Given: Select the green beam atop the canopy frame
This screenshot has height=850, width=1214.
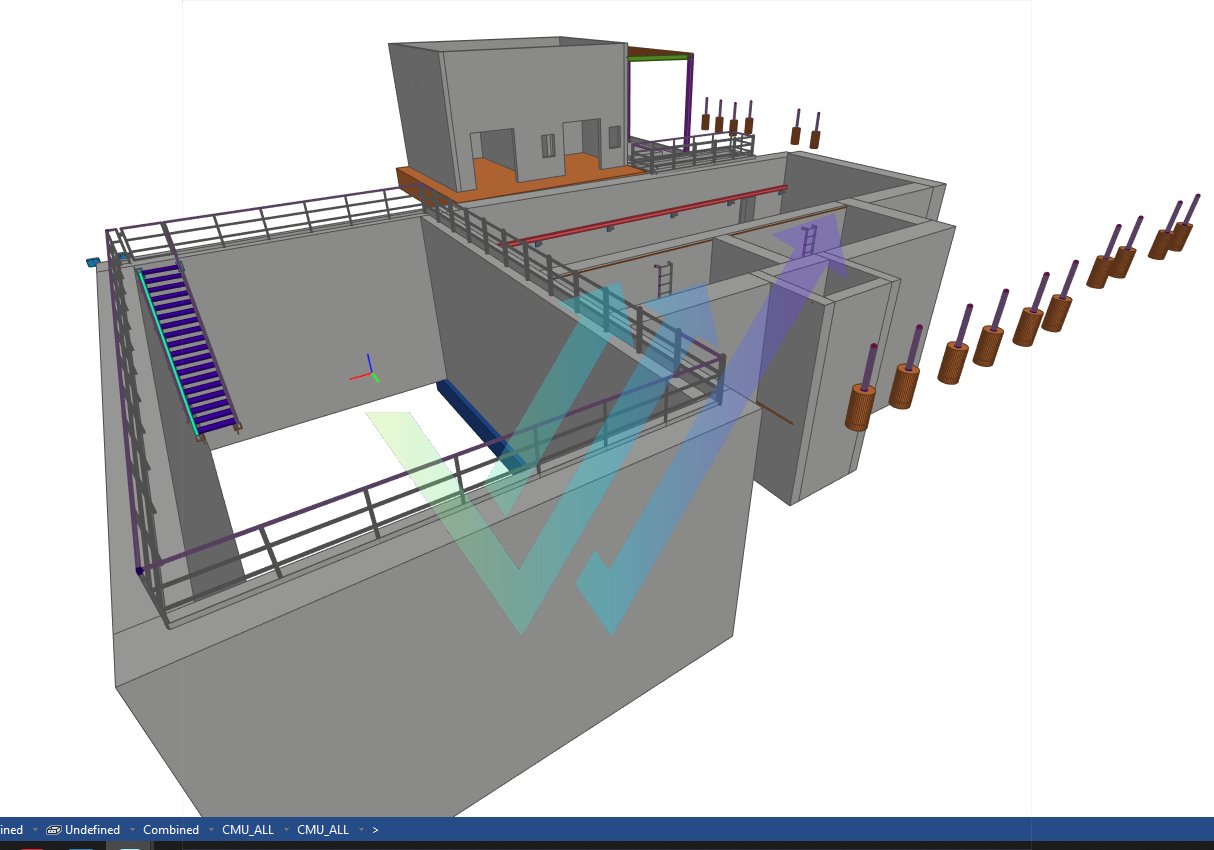Looking at the screenshot, I should [659, 57].
